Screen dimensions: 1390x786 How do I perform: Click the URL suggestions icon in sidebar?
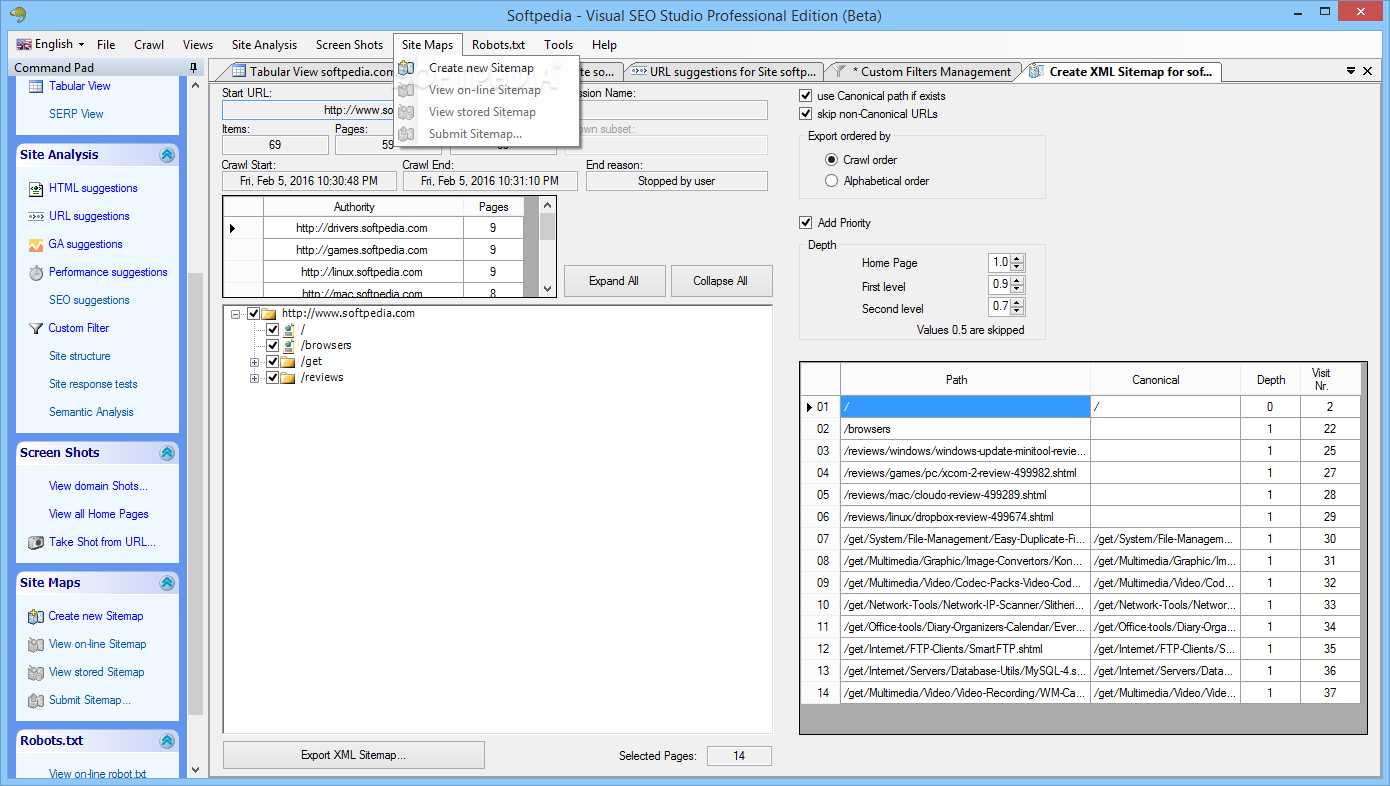(35, 216)
